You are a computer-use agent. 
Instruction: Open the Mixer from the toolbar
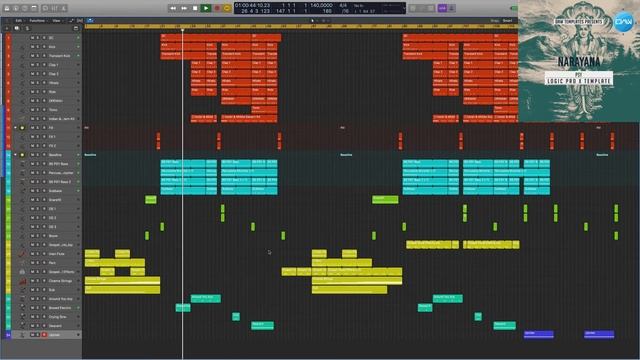[55, 8]
